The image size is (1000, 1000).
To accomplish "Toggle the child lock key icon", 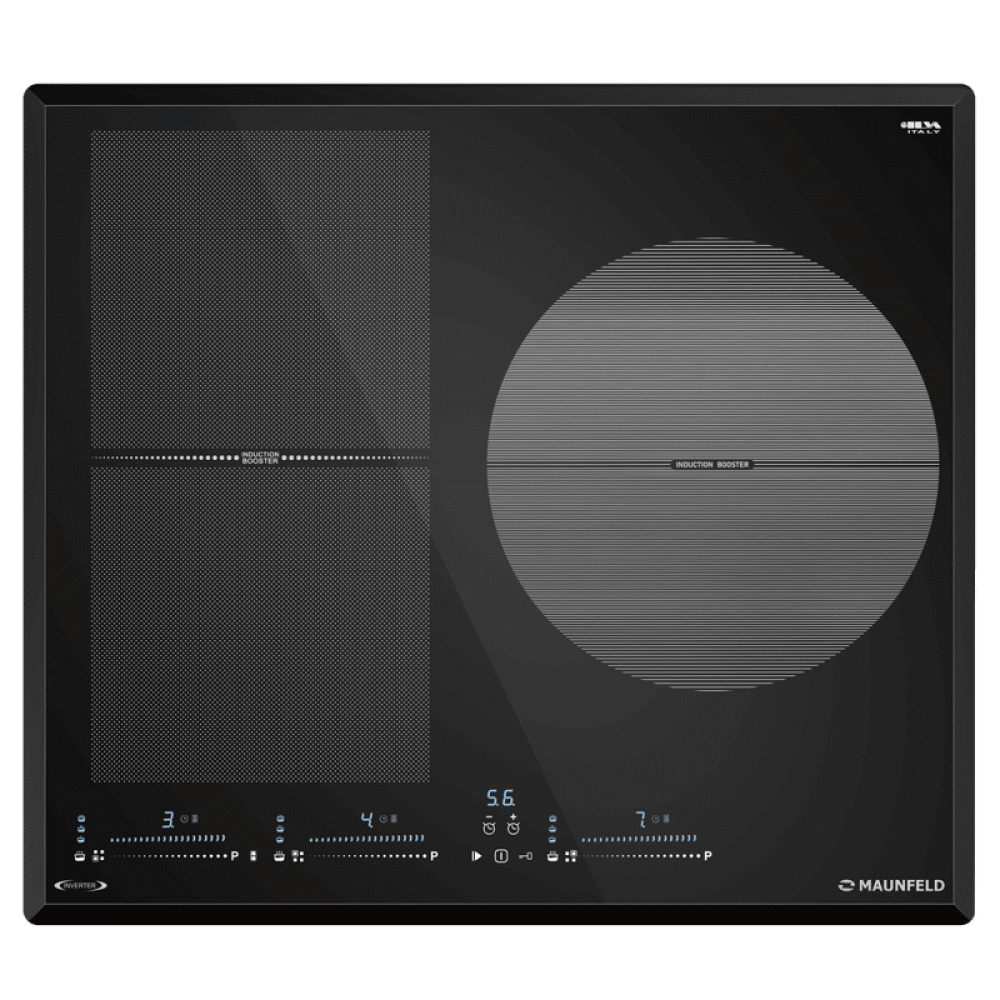I will coord(526,856).
